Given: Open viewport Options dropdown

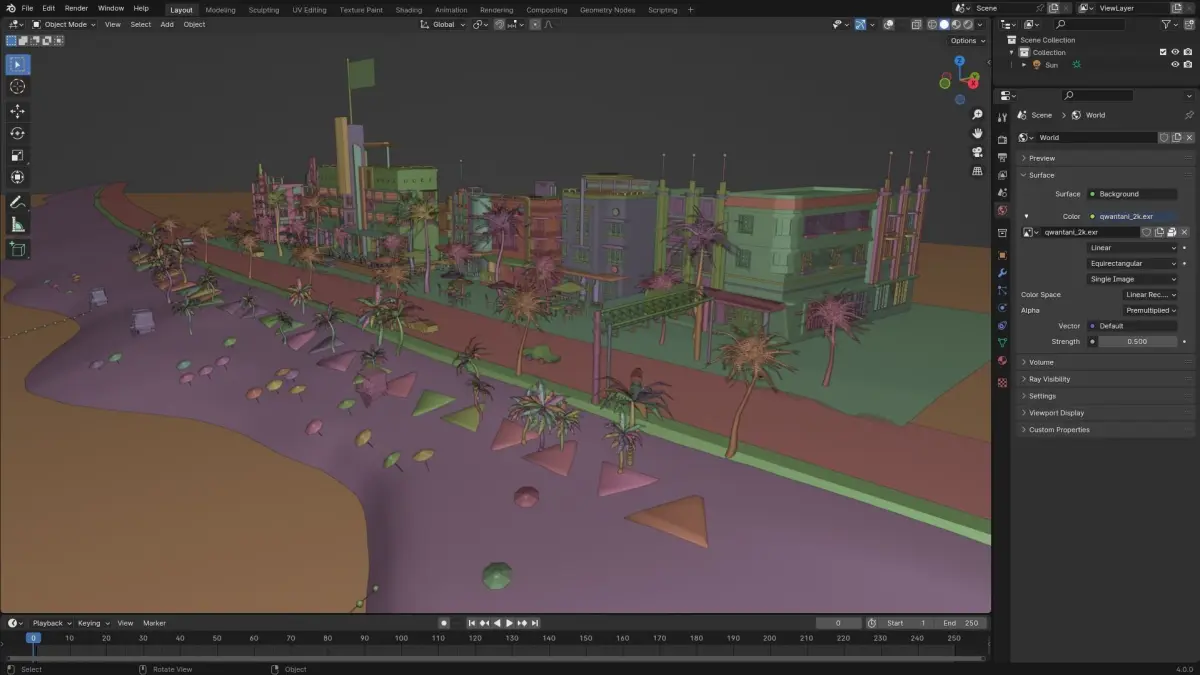Looking at the screenshot, I should (967, 41).
